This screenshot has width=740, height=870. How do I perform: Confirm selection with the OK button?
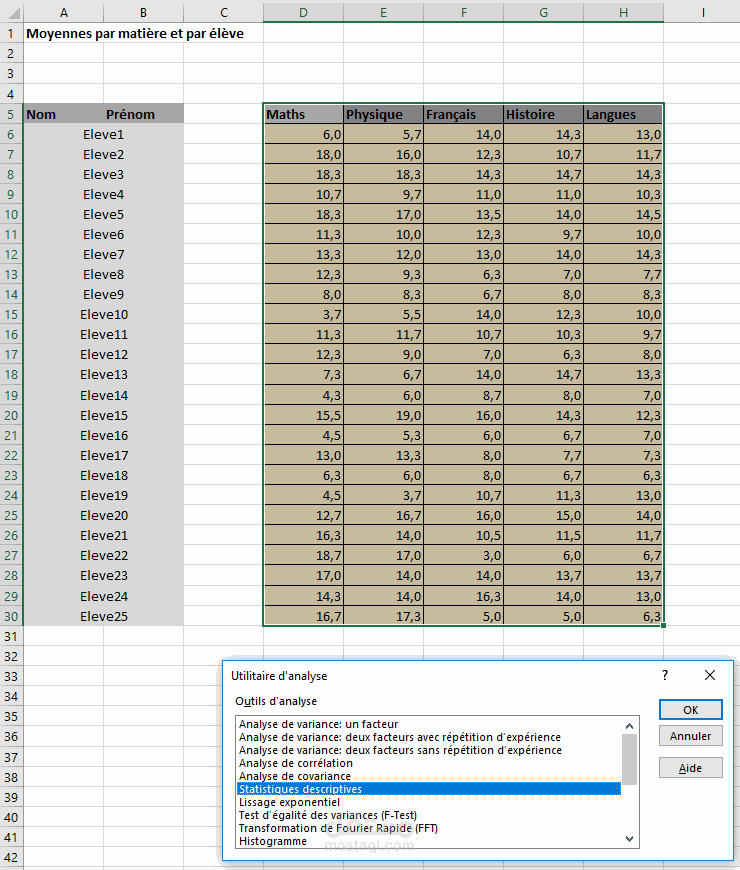691,710
